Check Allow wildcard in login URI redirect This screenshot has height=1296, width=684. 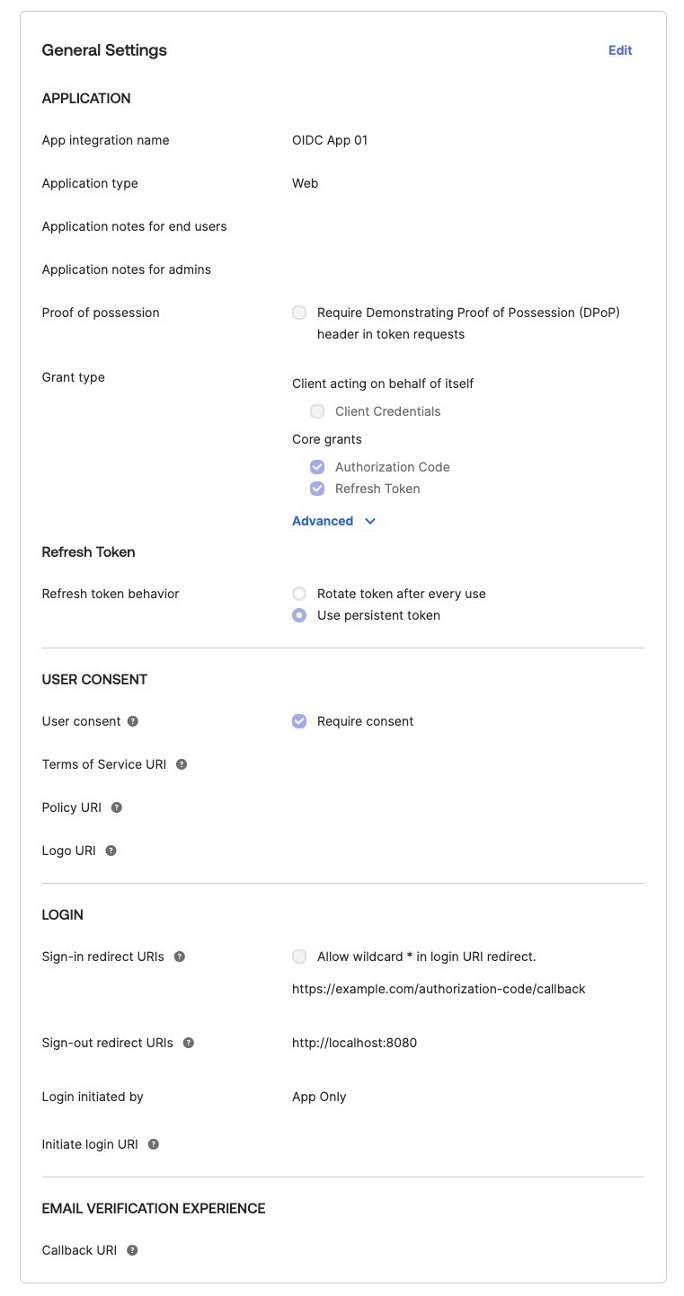pyautogui.click(x=299, y=956)
